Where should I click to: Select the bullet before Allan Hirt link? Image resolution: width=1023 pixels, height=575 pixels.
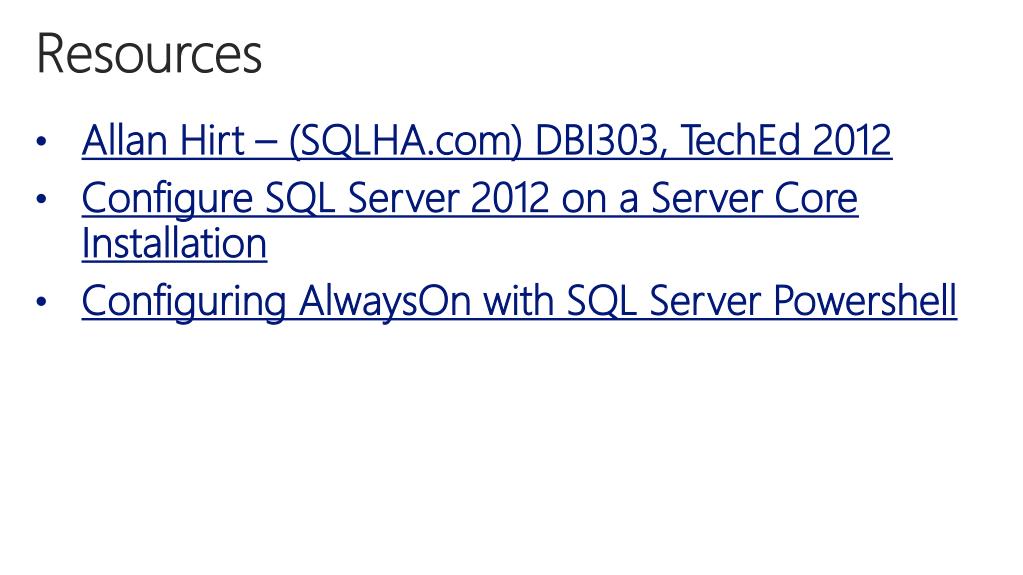[42, 141]
